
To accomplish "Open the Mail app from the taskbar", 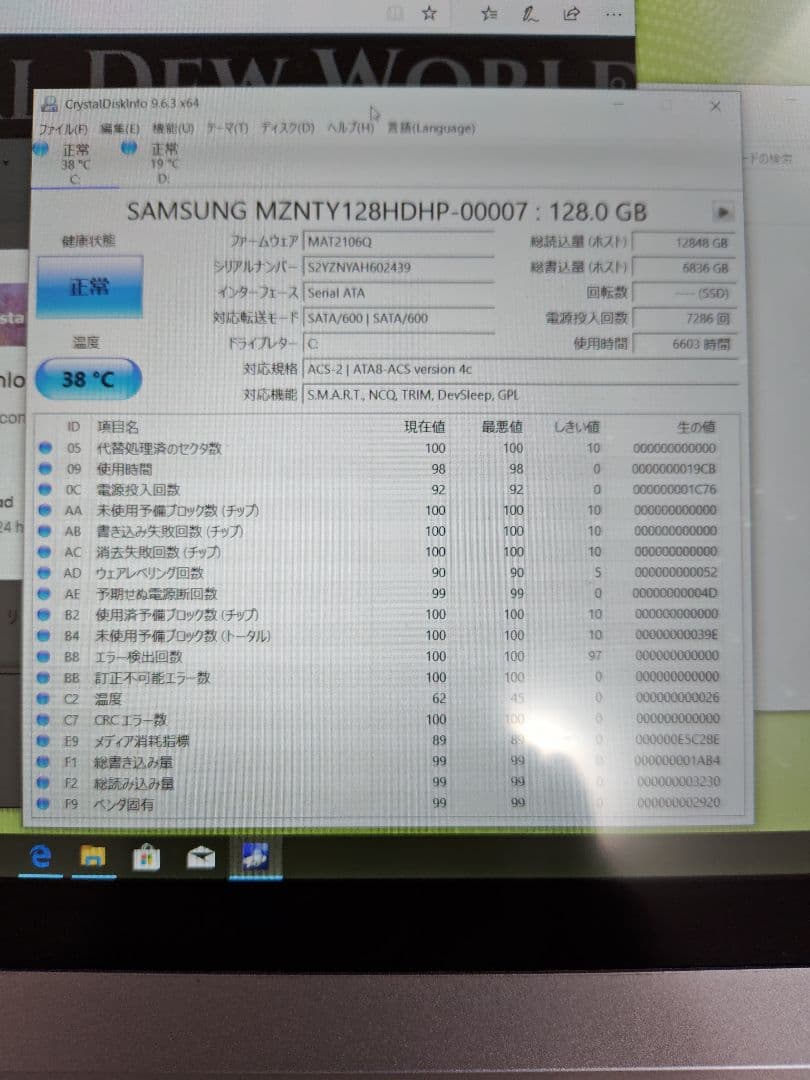I will pos(201,856).
